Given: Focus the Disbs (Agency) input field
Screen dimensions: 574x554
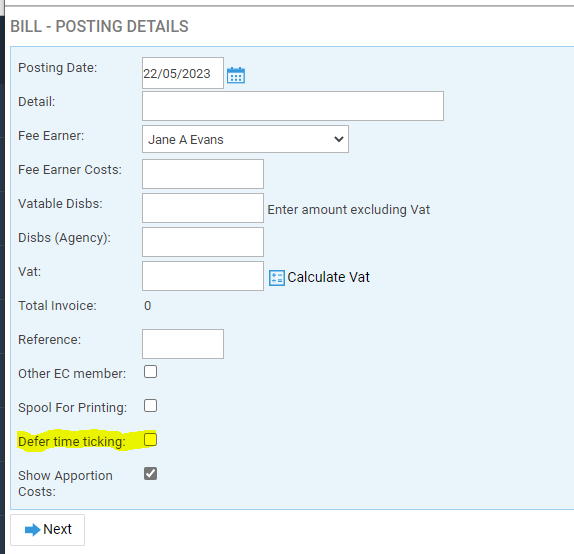Looking at the screenshot, I should (x=203, y=242).
